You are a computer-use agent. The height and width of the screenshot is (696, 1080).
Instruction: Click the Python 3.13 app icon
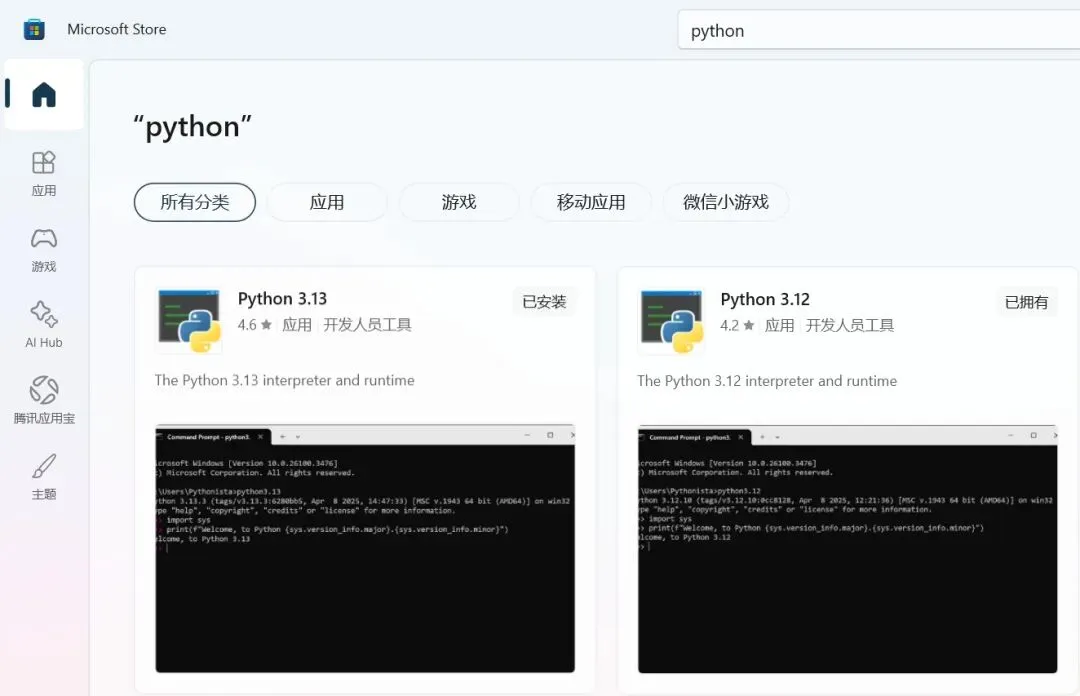click(x=189, y=321)
